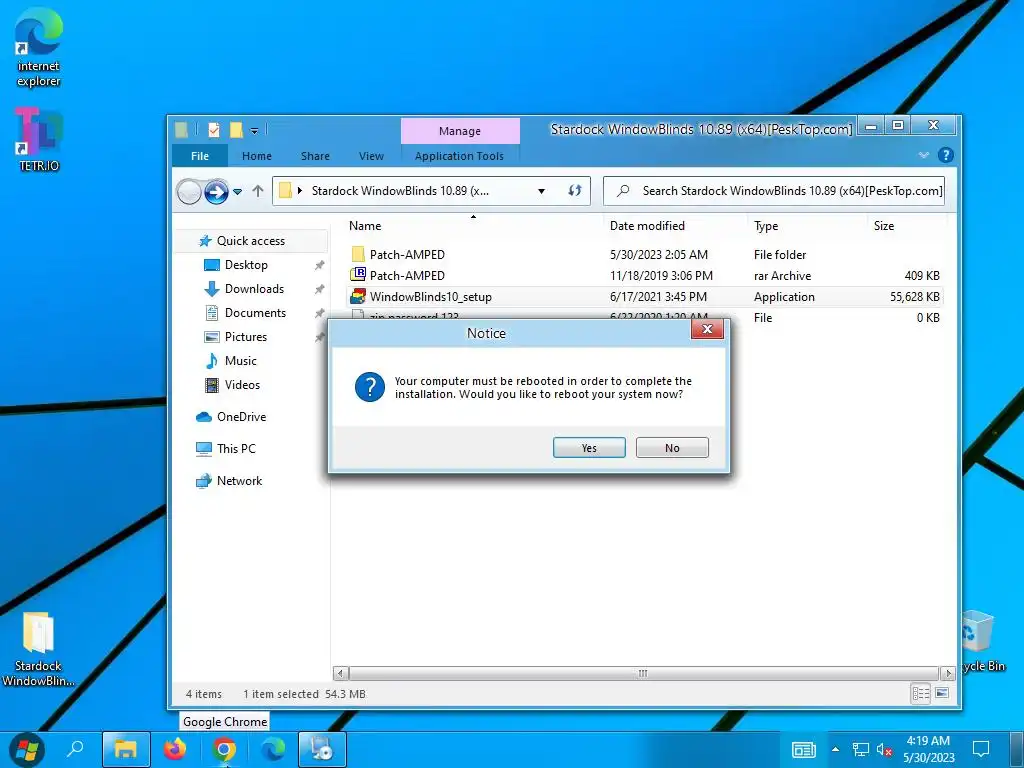Expand the ribbon with the chevron
This screenshot has height=768, width=1024.
click(x=923, y=155)
